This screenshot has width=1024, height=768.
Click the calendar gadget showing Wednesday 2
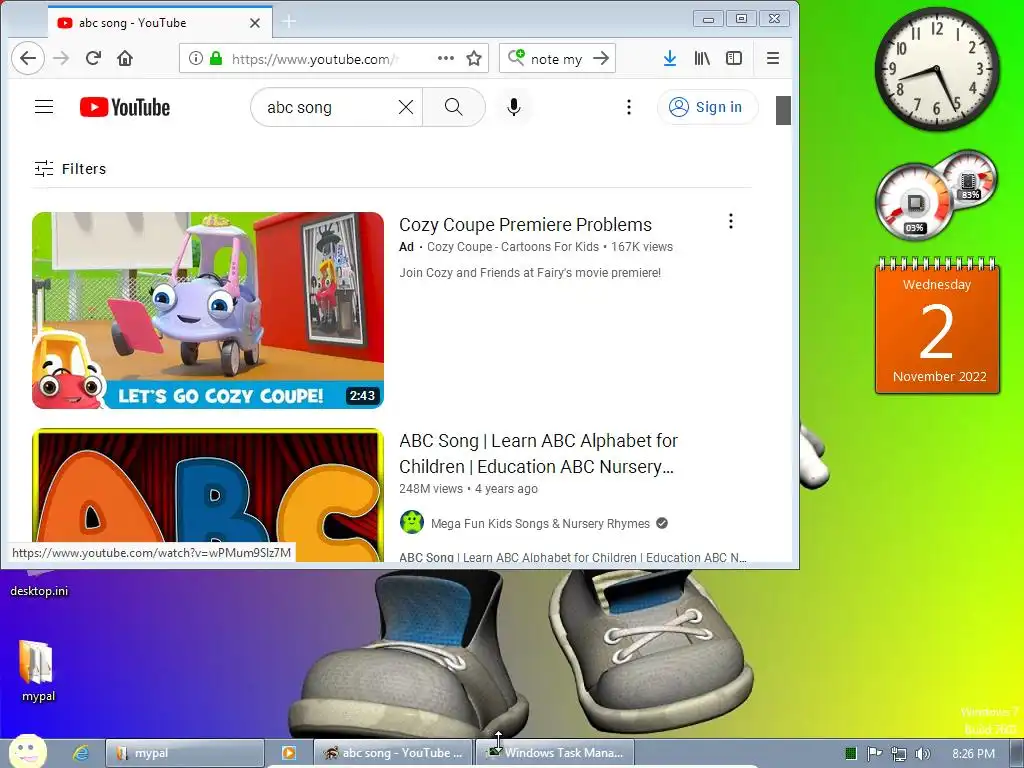937,325
